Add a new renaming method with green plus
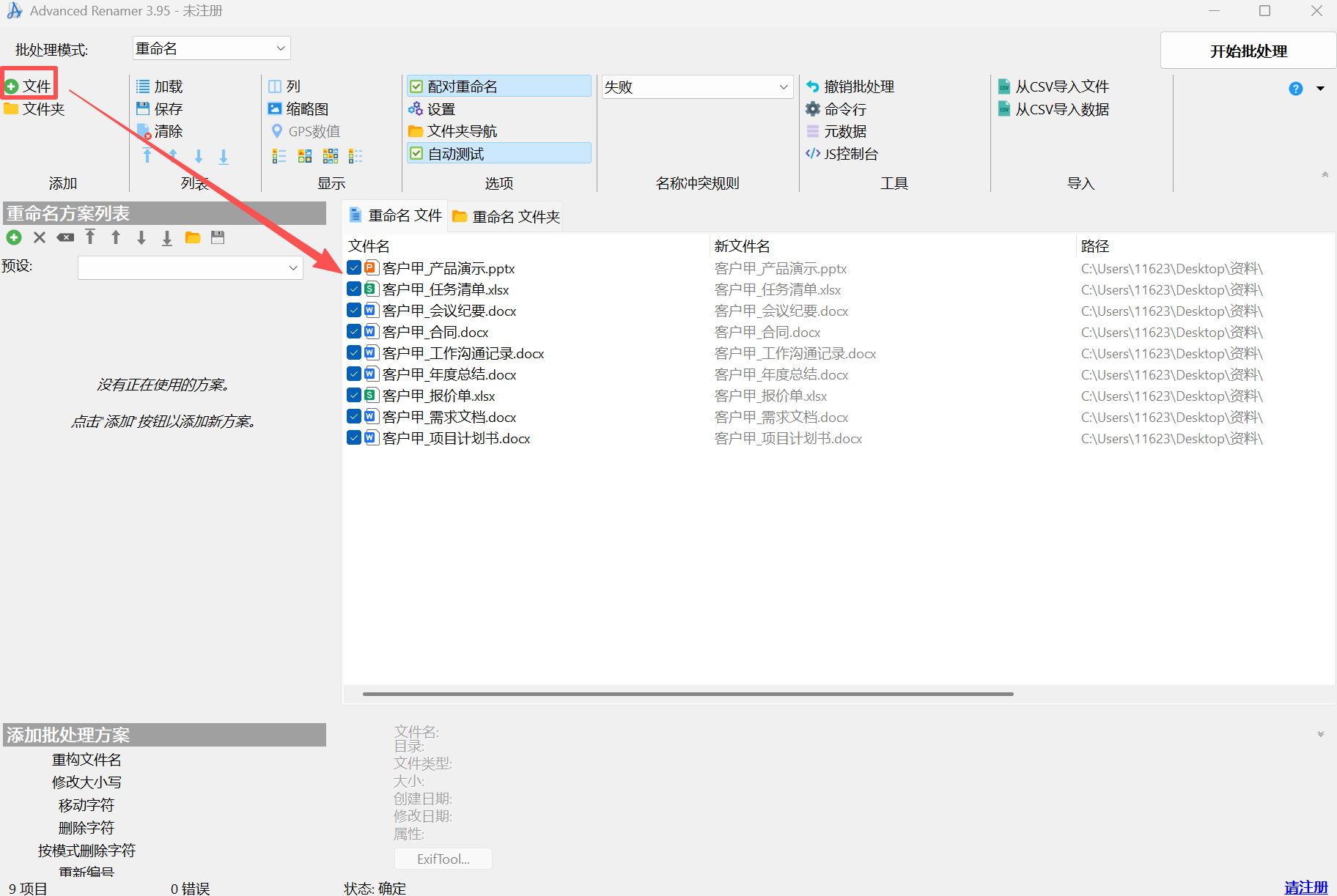 (14, 237)
